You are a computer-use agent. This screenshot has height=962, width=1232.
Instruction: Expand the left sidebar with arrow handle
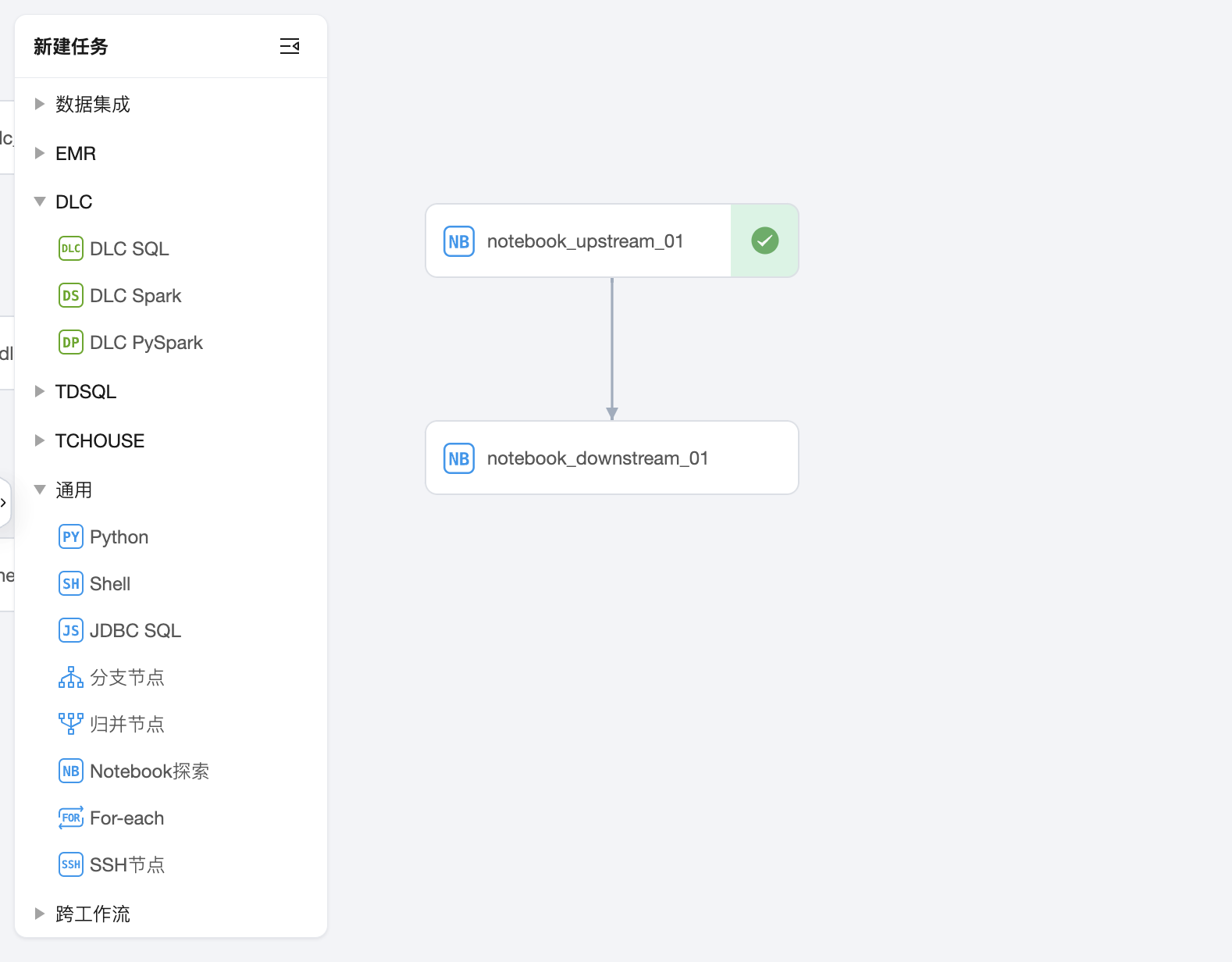pyautogui.click(x=4, y=503)
